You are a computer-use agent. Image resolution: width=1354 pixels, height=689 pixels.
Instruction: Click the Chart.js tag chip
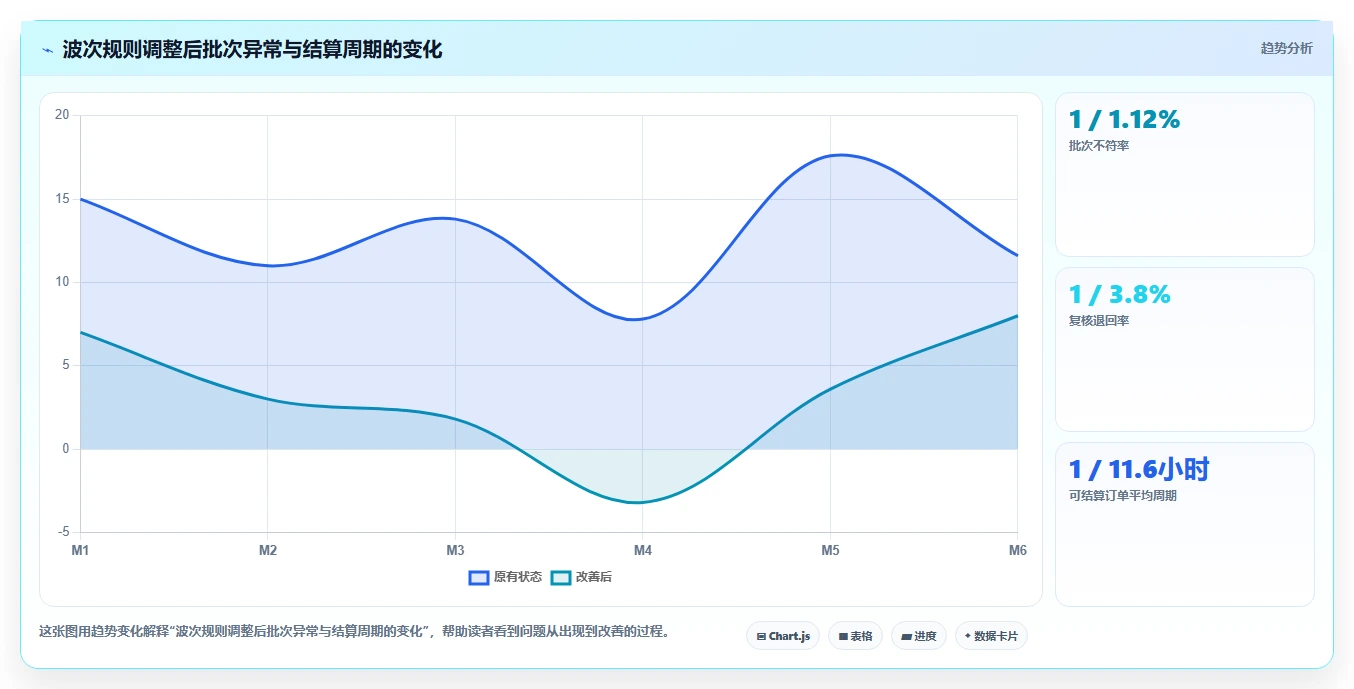tap(783, 636)
